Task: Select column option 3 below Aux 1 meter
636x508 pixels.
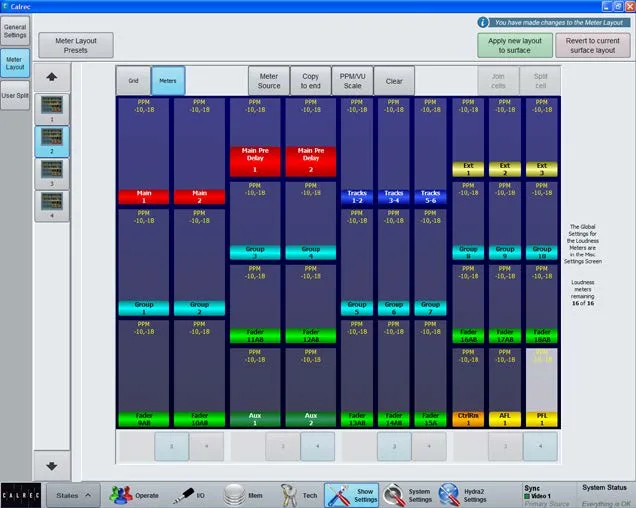Action: coord(283,446)
